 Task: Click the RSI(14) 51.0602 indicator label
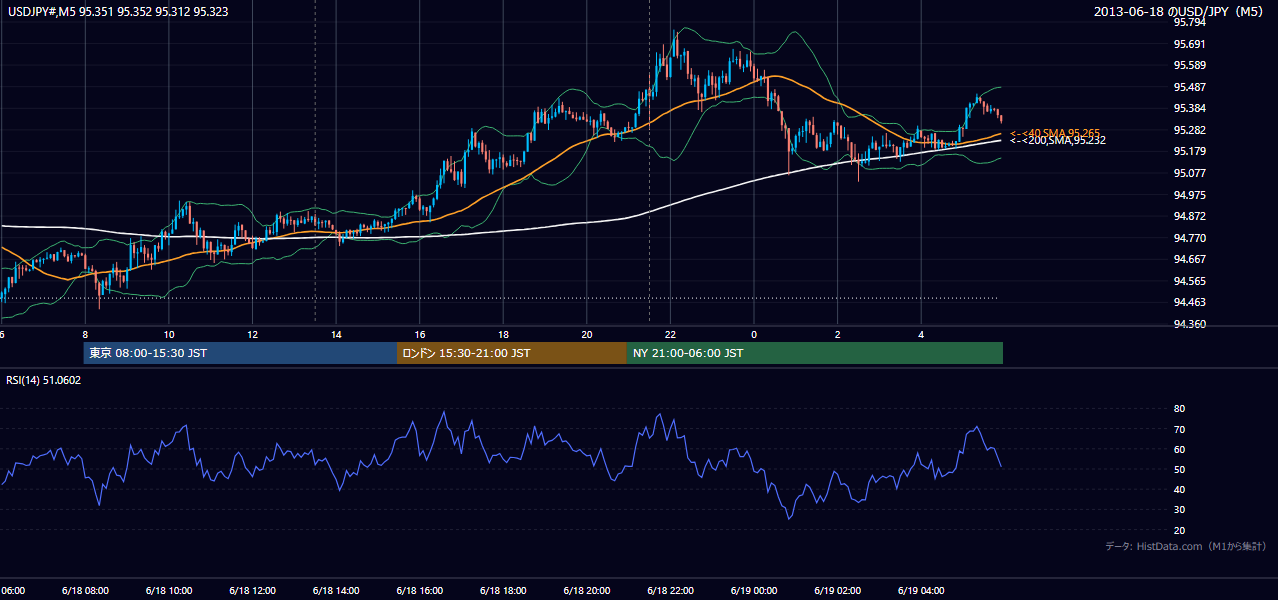tap(44, 380)
